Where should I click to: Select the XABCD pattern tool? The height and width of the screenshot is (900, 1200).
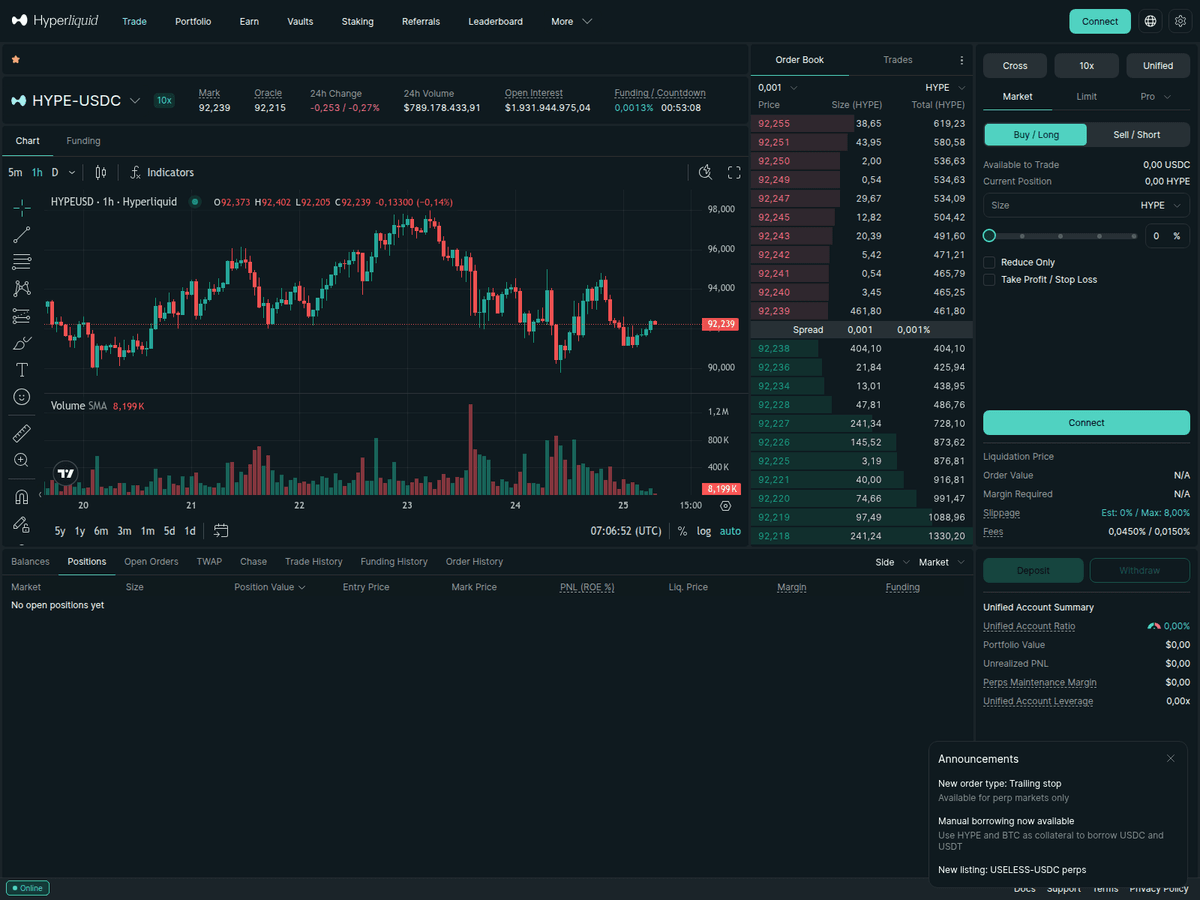coord(21,289)
